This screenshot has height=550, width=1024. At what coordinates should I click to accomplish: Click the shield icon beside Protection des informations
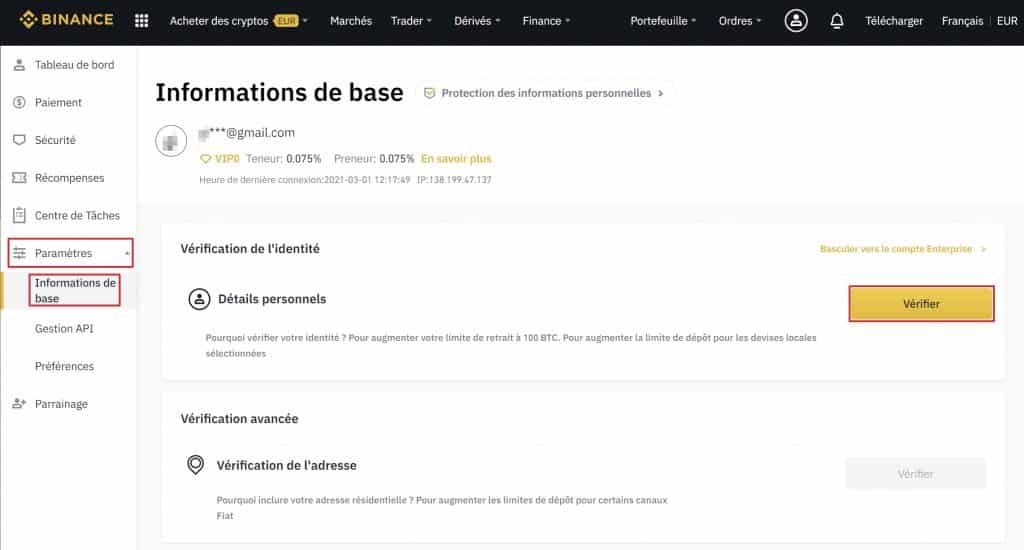429,93
